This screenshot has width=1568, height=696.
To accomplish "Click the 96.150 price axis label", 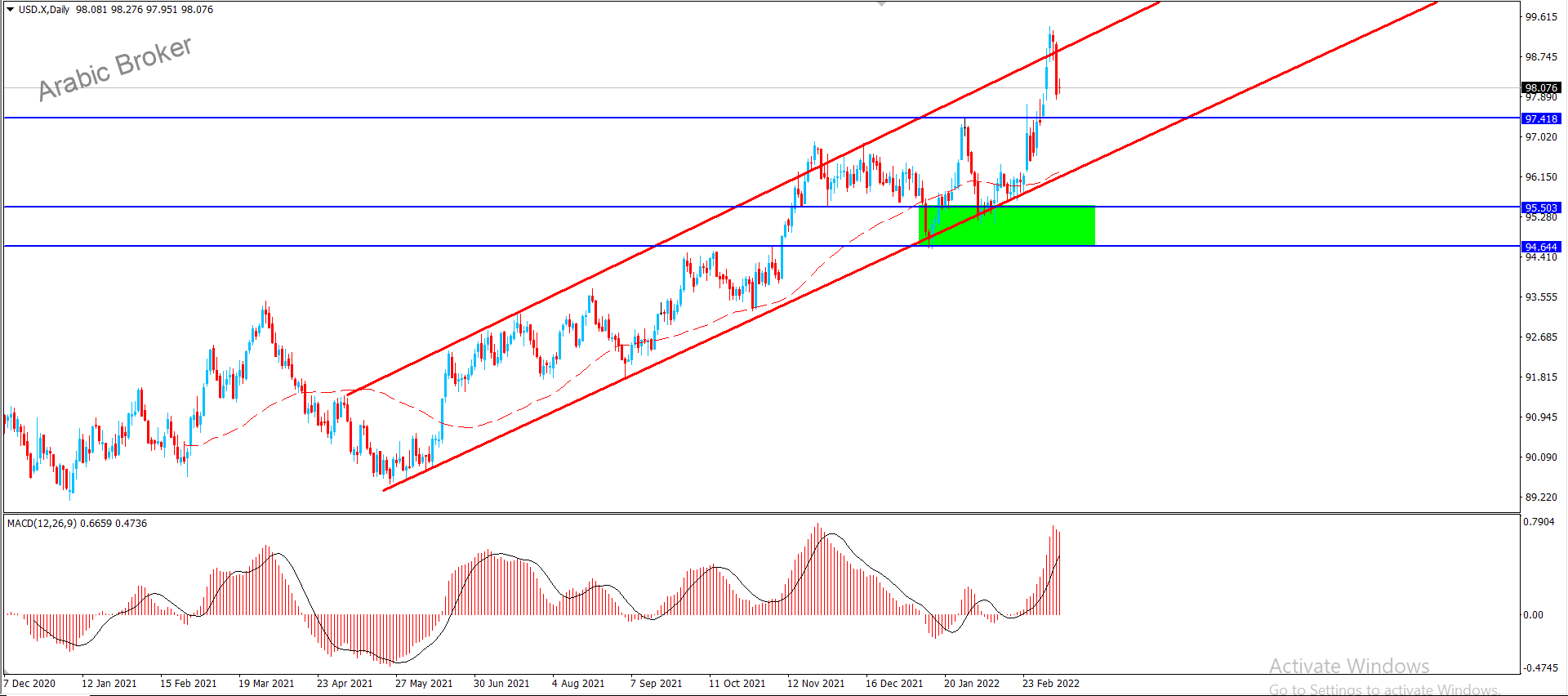I will click(x=1541, y=177).
